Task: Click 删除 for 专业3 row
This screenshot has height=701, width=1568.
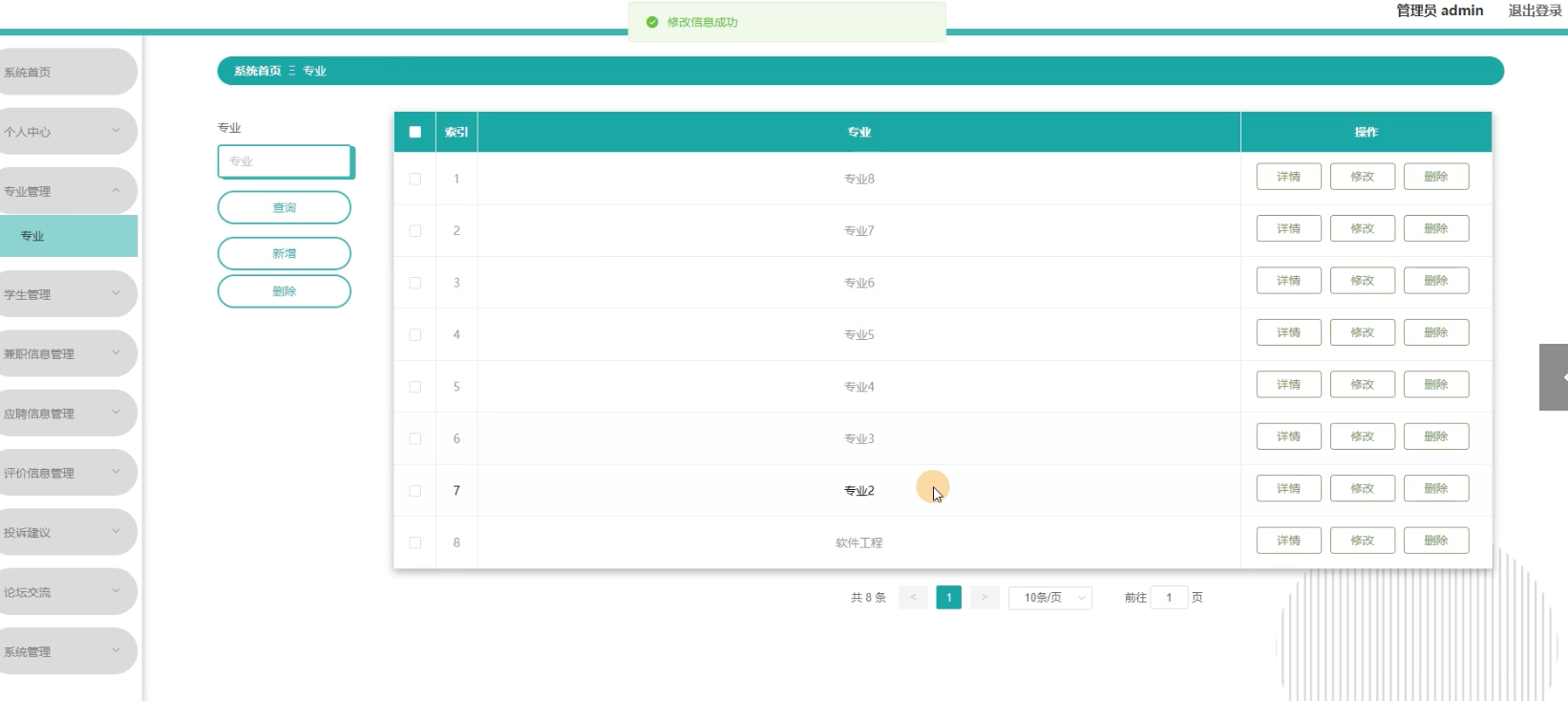Action: click(1436, 436)
